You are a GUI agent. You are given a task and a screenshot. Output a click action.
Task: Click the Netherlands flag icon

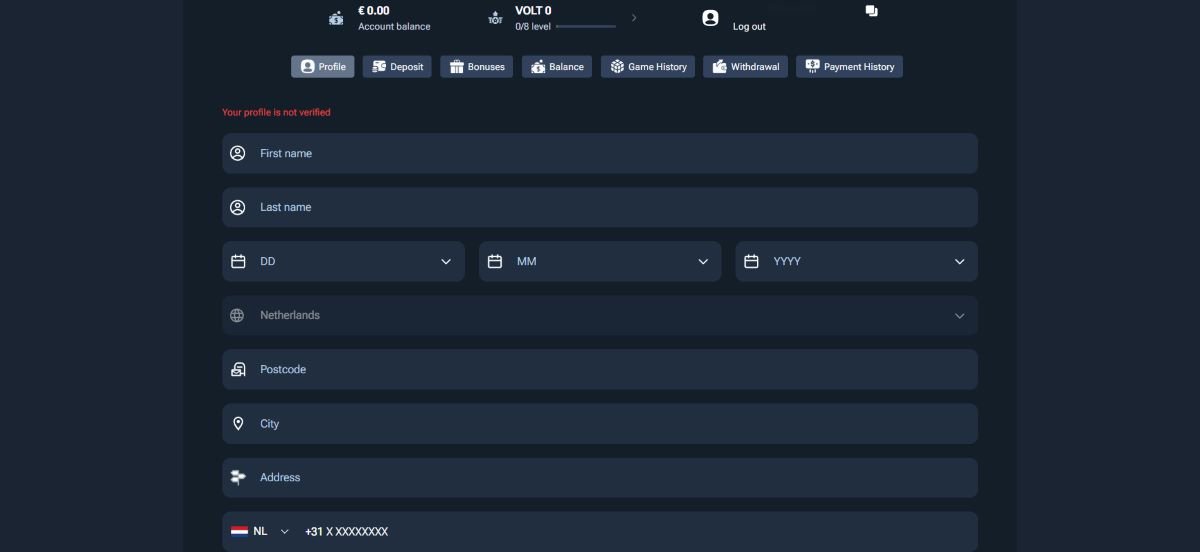click(x=239, y=531)
